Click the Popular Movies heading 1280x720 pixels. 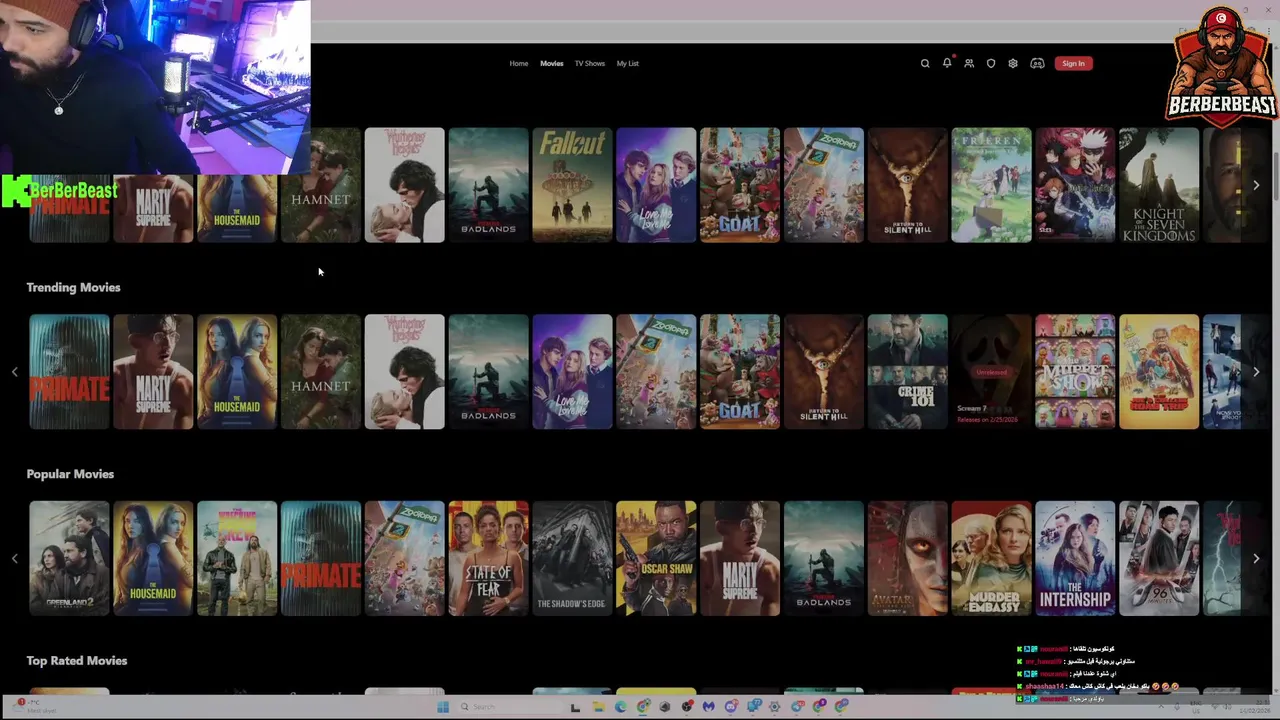70,474
